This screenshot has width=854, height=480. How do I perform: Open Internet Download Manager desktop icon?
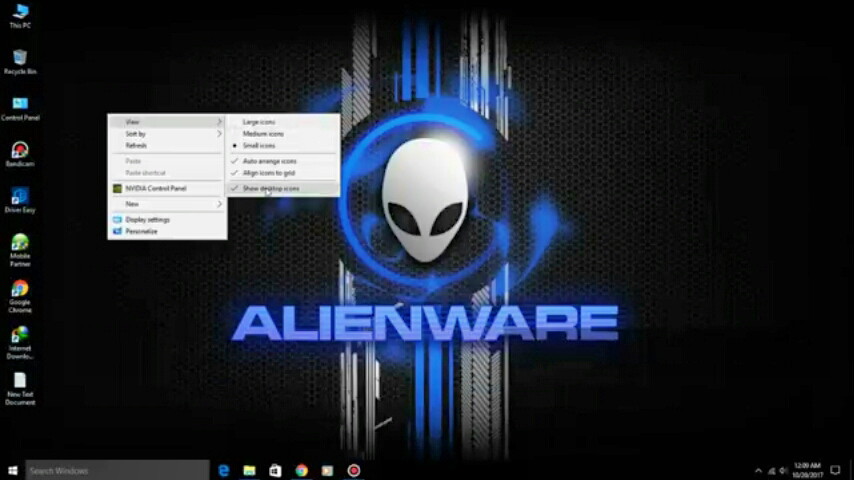point(20,343)
